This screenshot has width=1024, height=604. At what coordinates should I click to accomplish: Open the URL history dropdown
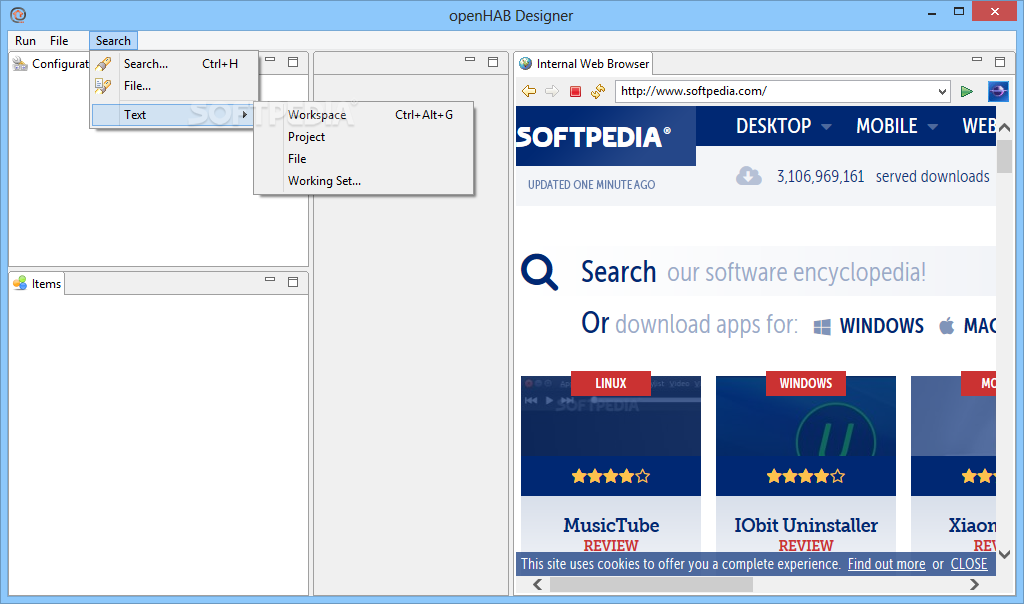click(x=942, y=91)
